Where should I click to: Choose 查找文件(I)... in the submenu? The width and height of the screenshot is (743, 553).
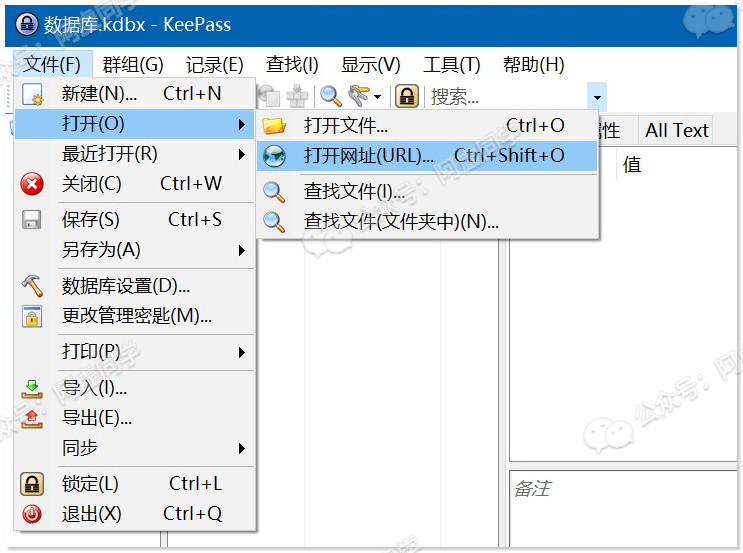pos(427,192)
